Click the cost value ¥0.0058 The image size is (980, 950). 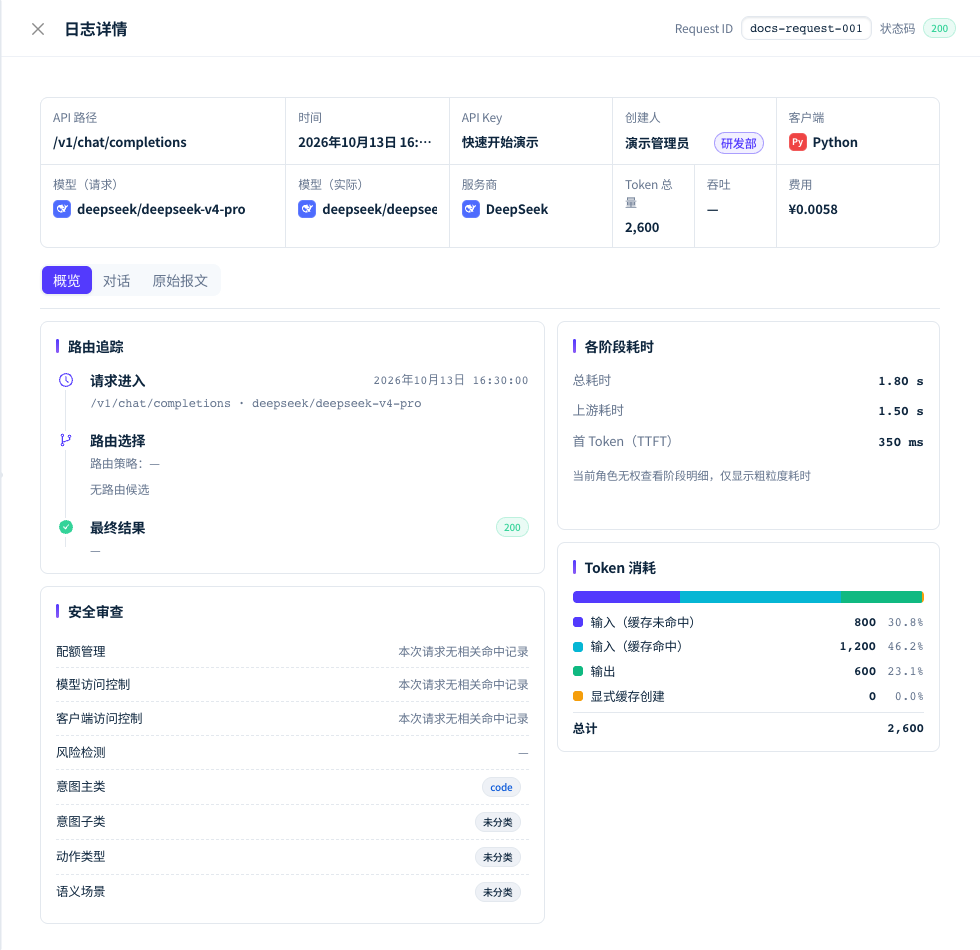click(813, 209)
